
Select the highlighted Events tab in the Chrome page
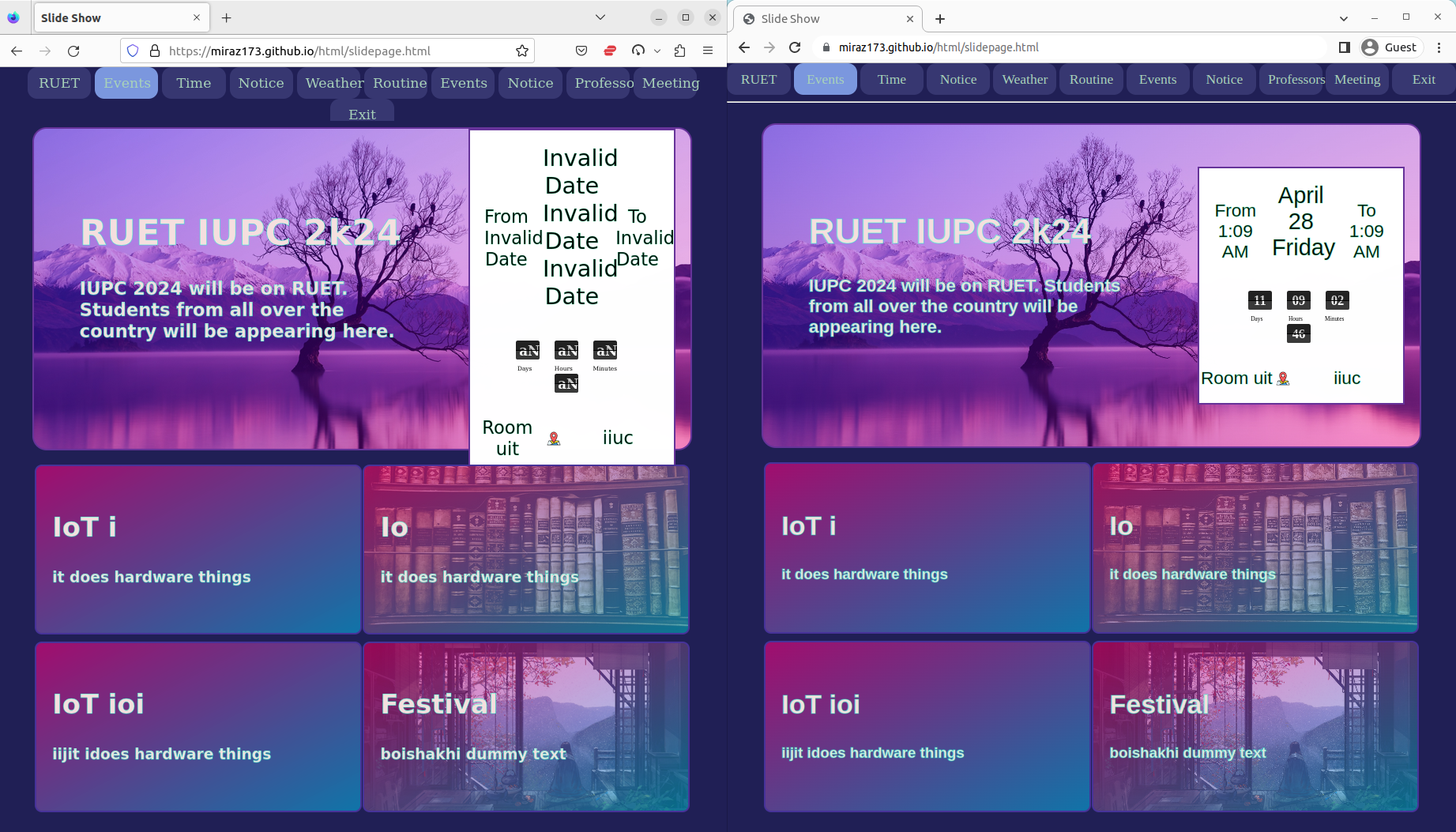point(825,79)
